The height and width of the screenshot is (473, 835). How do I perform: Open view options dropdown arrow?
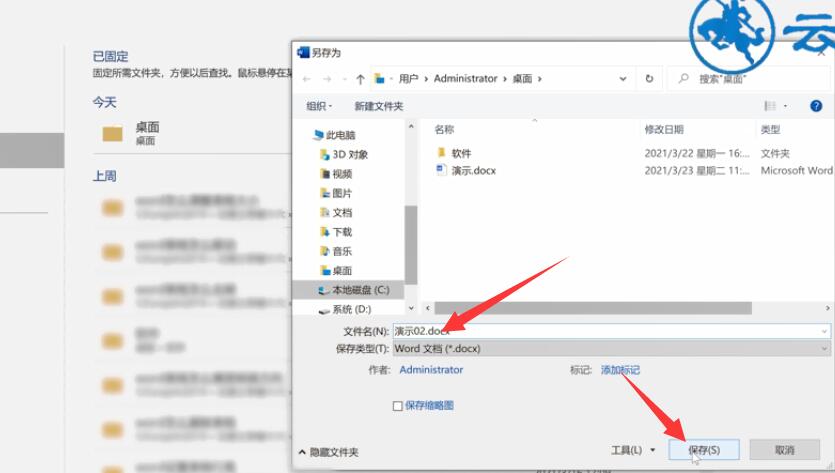785,106
